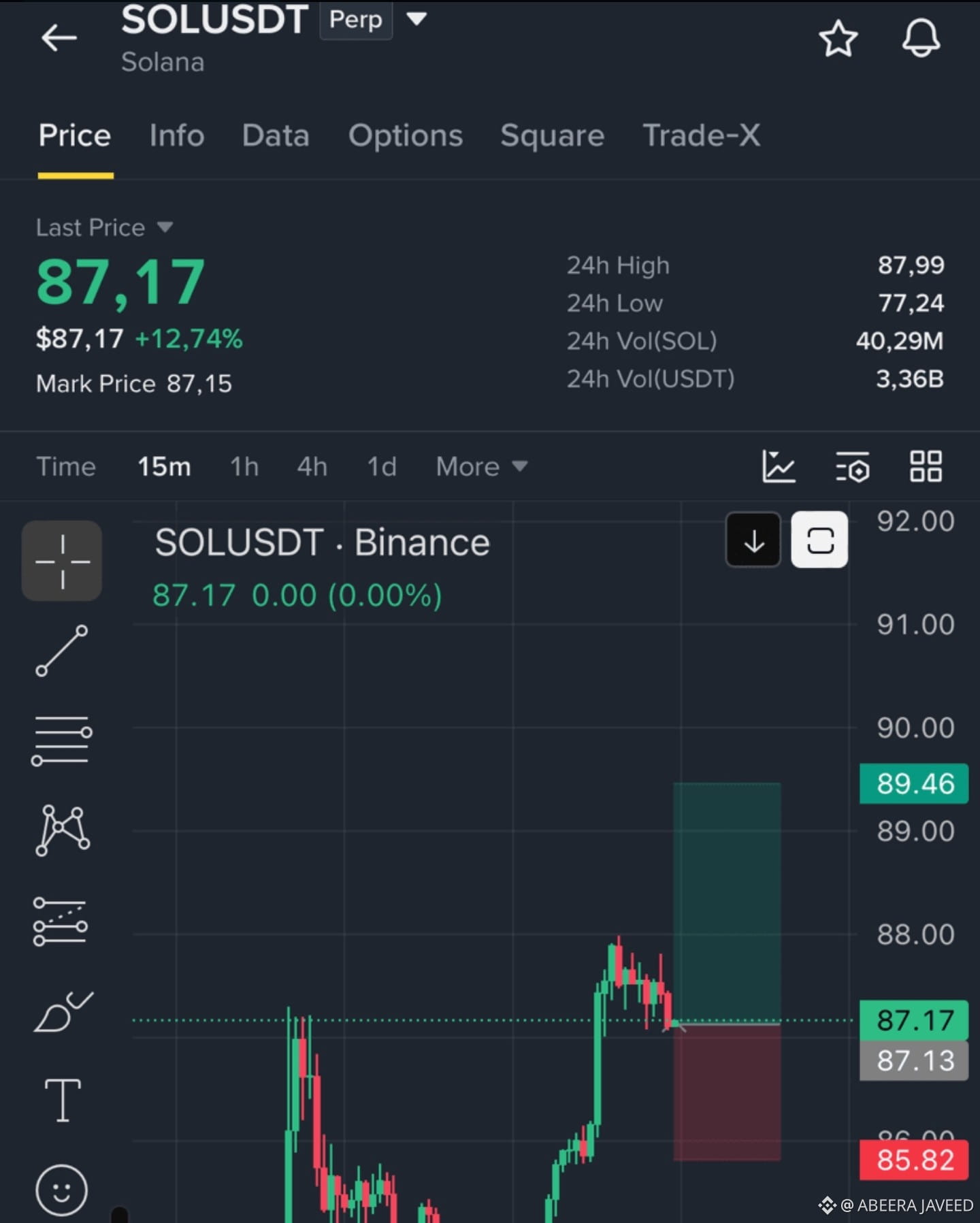This screenshot has height=1223, width=980.
Task: Toggle the fullscreen chart button
Action: [x=819, y=540]
